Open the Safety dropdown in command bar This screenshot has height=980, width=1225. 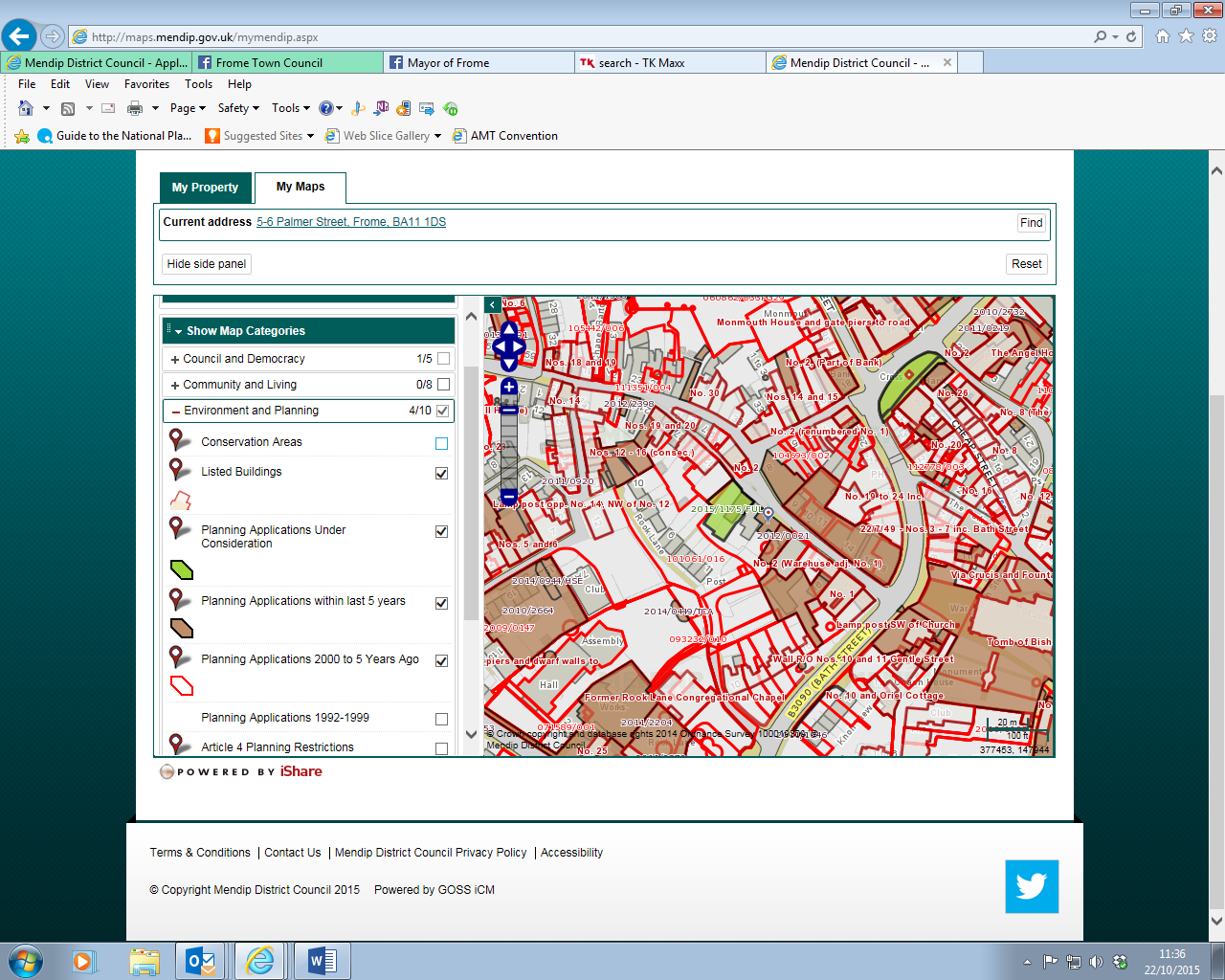(x=238, y=108)
